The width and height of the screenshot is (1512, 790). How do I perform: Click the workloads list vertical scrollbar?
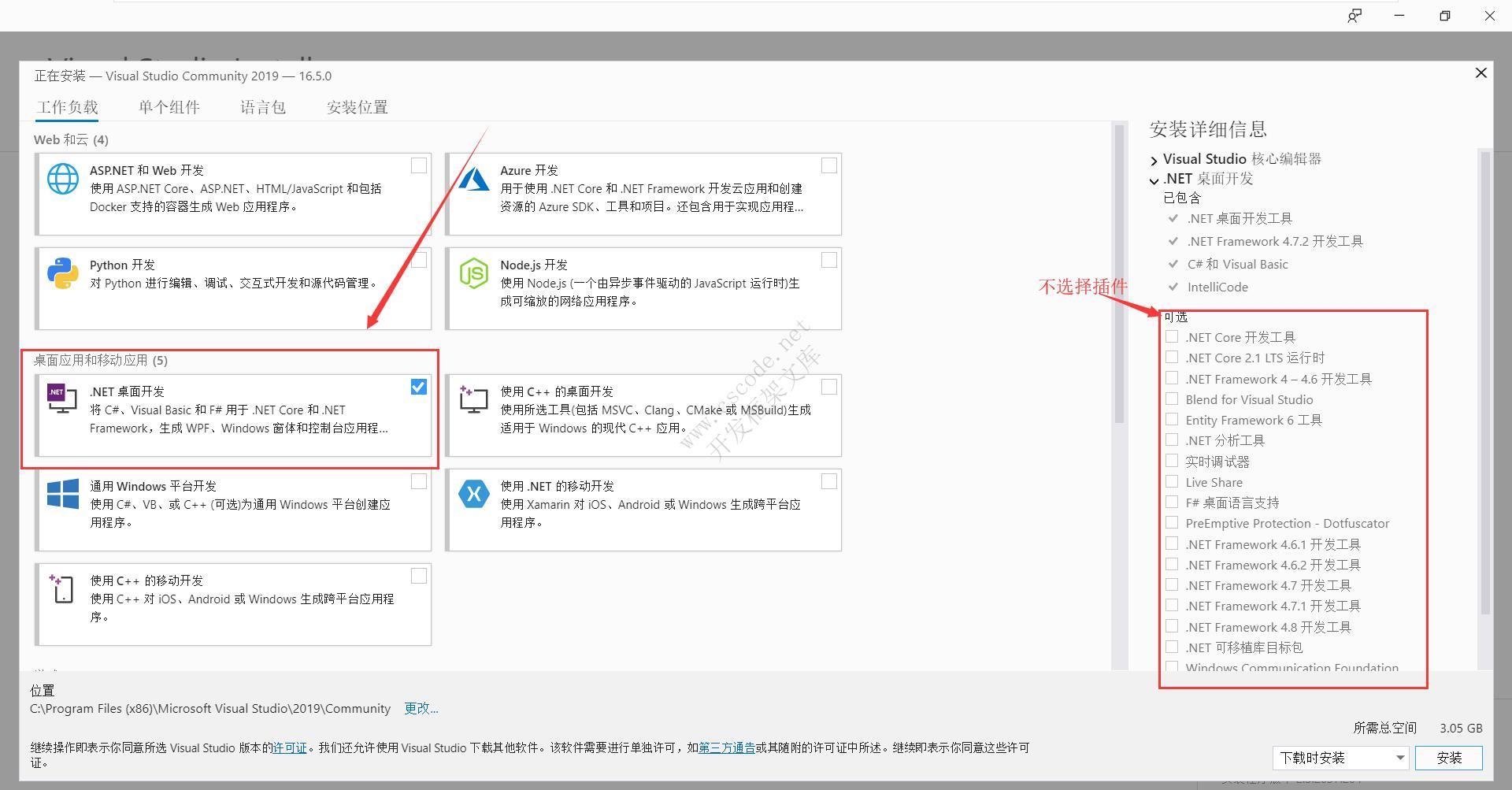pos(1119,276)
